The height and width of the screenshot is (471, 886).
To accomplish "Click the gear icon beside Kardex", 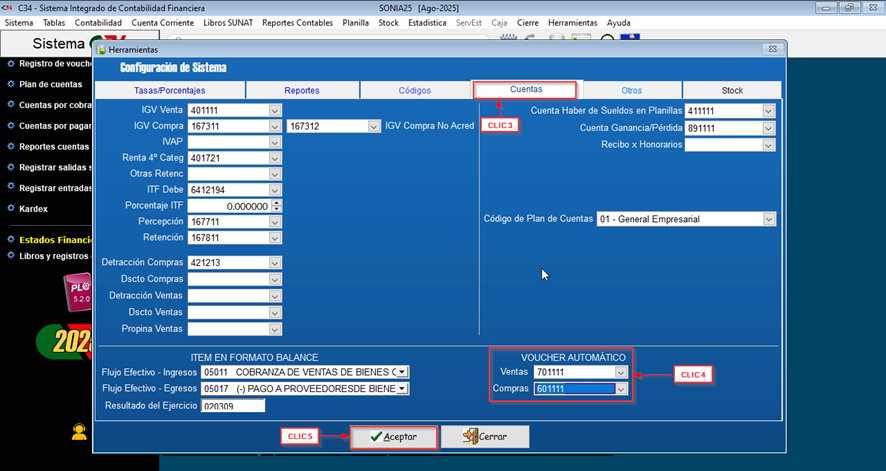I will pos(10,209).
